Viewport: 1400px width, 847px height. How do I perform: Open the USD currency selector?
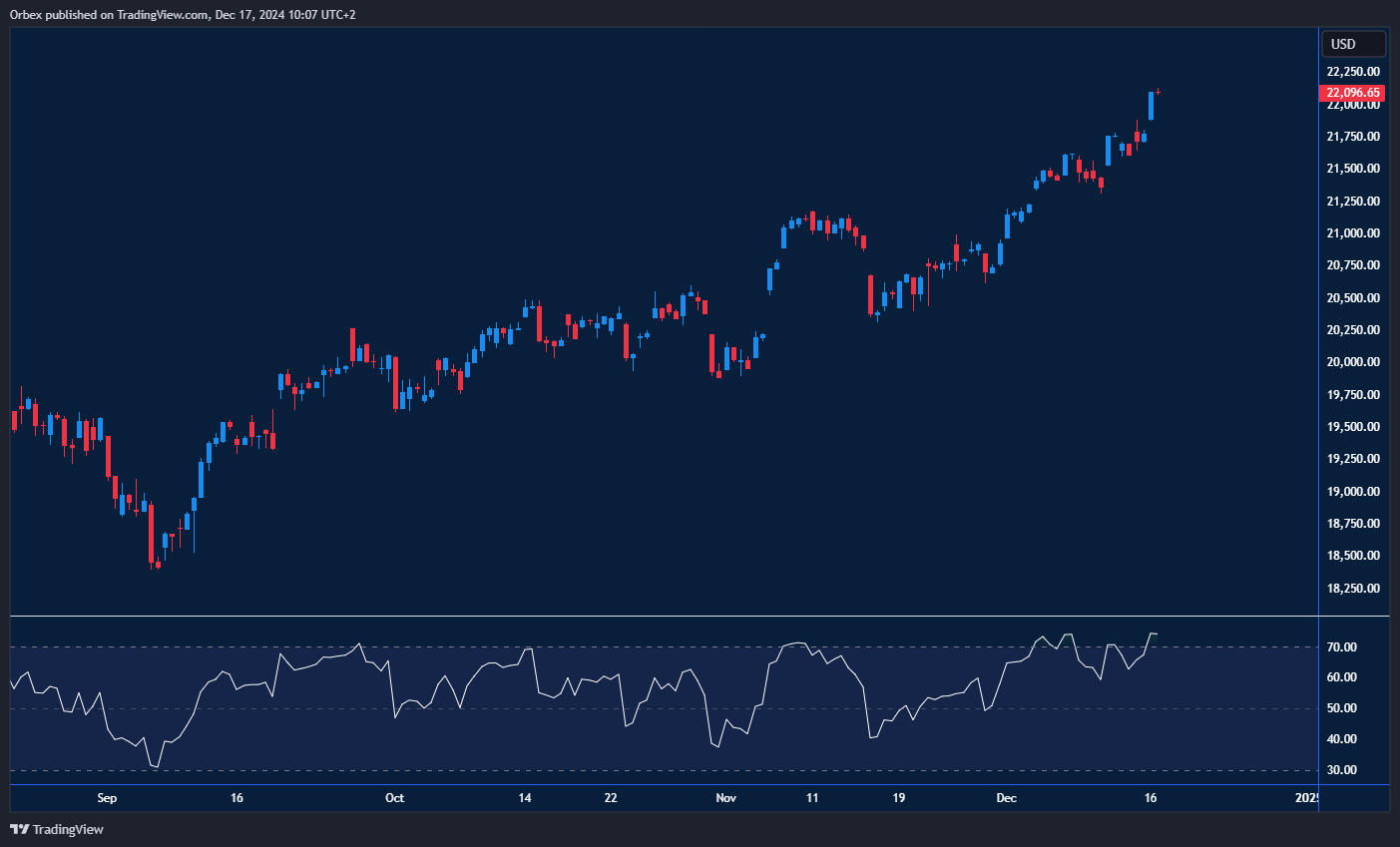pyautogui.click(x=1352, y=44)
